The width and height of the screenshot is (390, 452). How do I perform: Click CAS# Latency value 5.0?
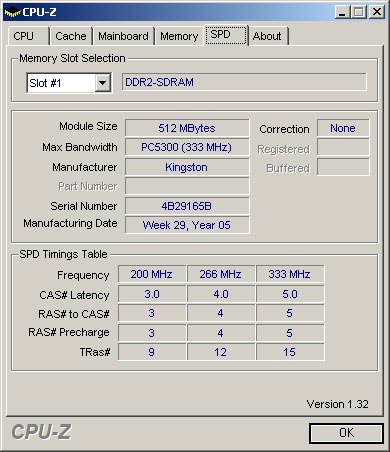point(290,294)
